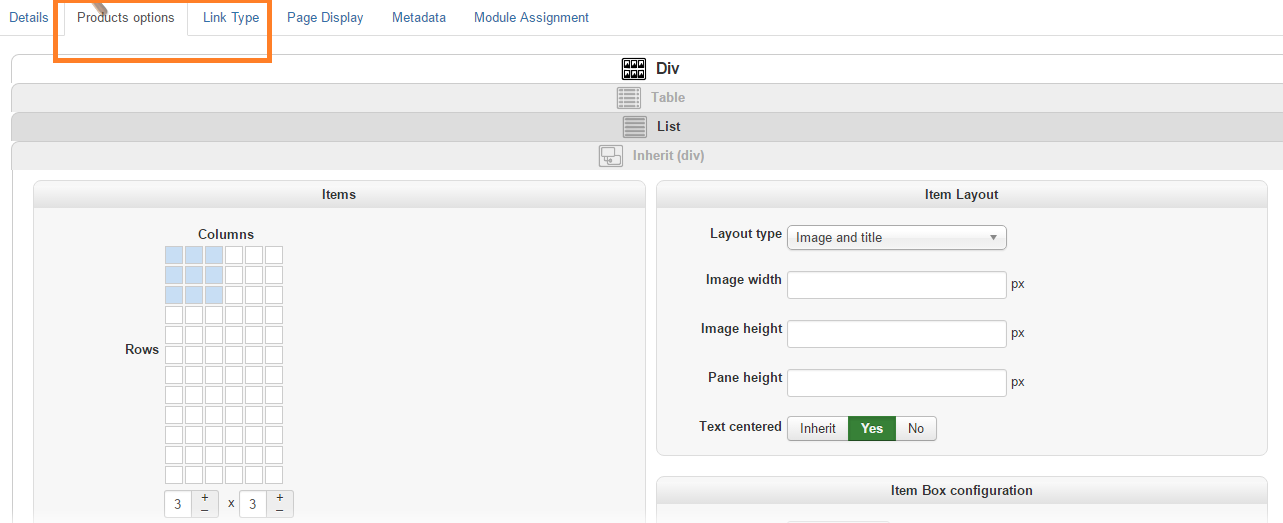Open the Metadata tab
This screenshot has width=1283, height=523.
click(419, 18)
